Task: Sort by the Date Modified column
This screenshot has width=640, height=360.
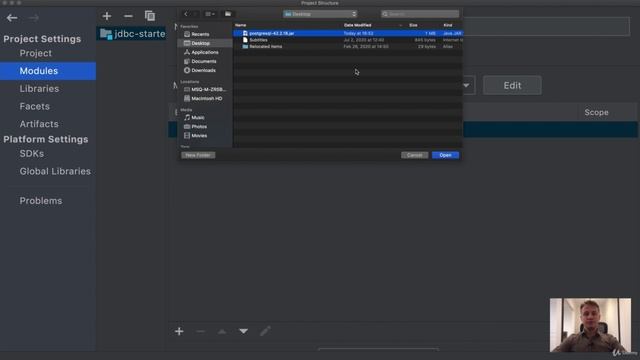Action: 358,25
